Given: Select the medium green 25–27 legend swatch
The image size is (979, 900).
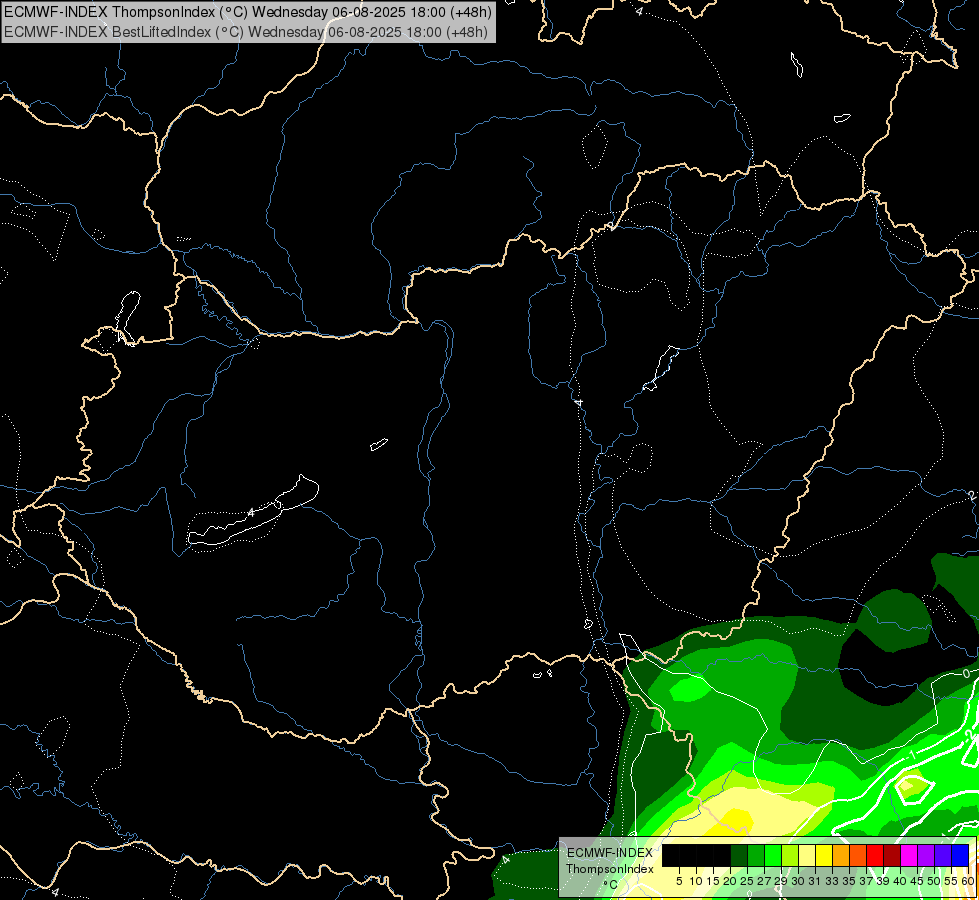Looking at the screenshot, I should click(756, 855).
